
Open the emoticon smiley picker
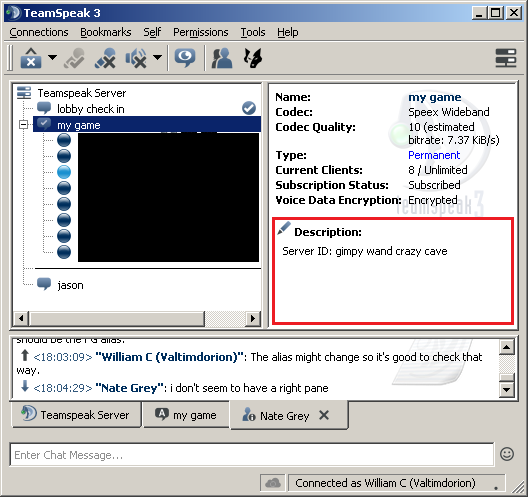click(507, 454)
